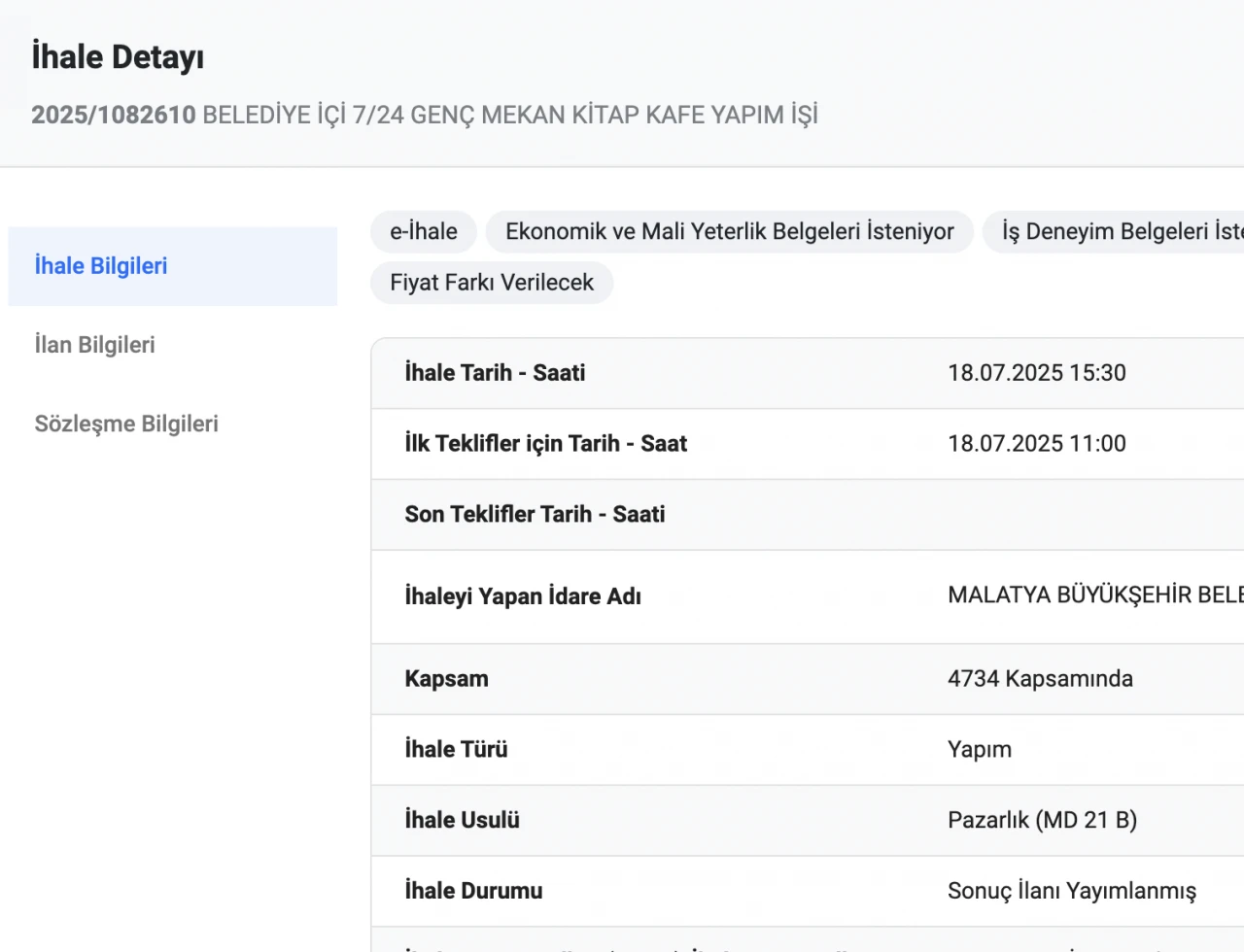Viewport: 1244px width, 952px height.
Task: Click the İhale Tarih - Saati row label
Action: click(x=495, y=373)
